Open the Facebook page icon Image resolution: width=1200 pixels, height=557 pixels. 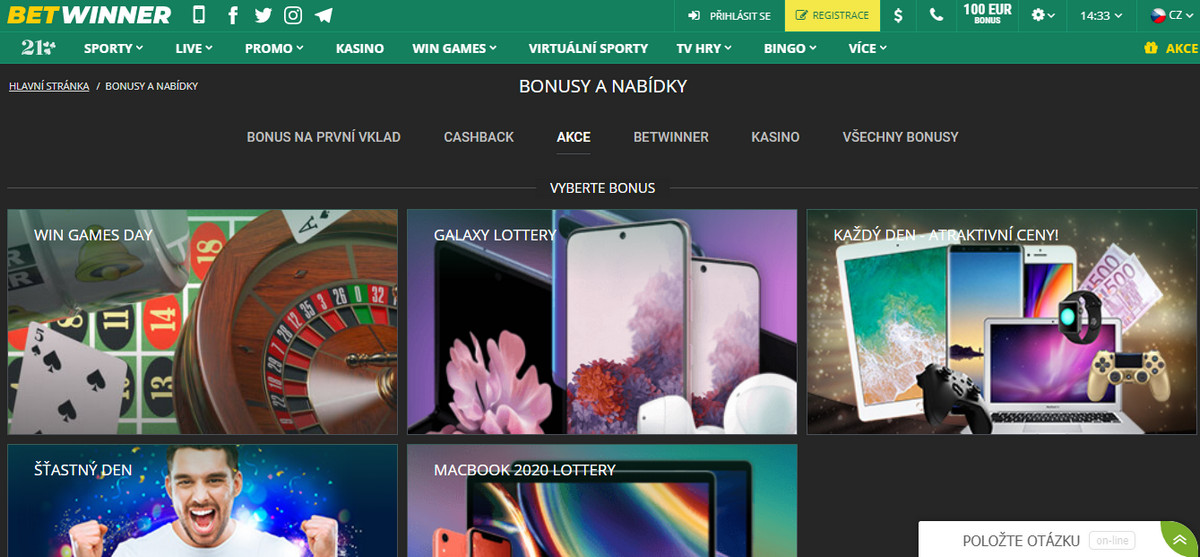click(233, 15)
